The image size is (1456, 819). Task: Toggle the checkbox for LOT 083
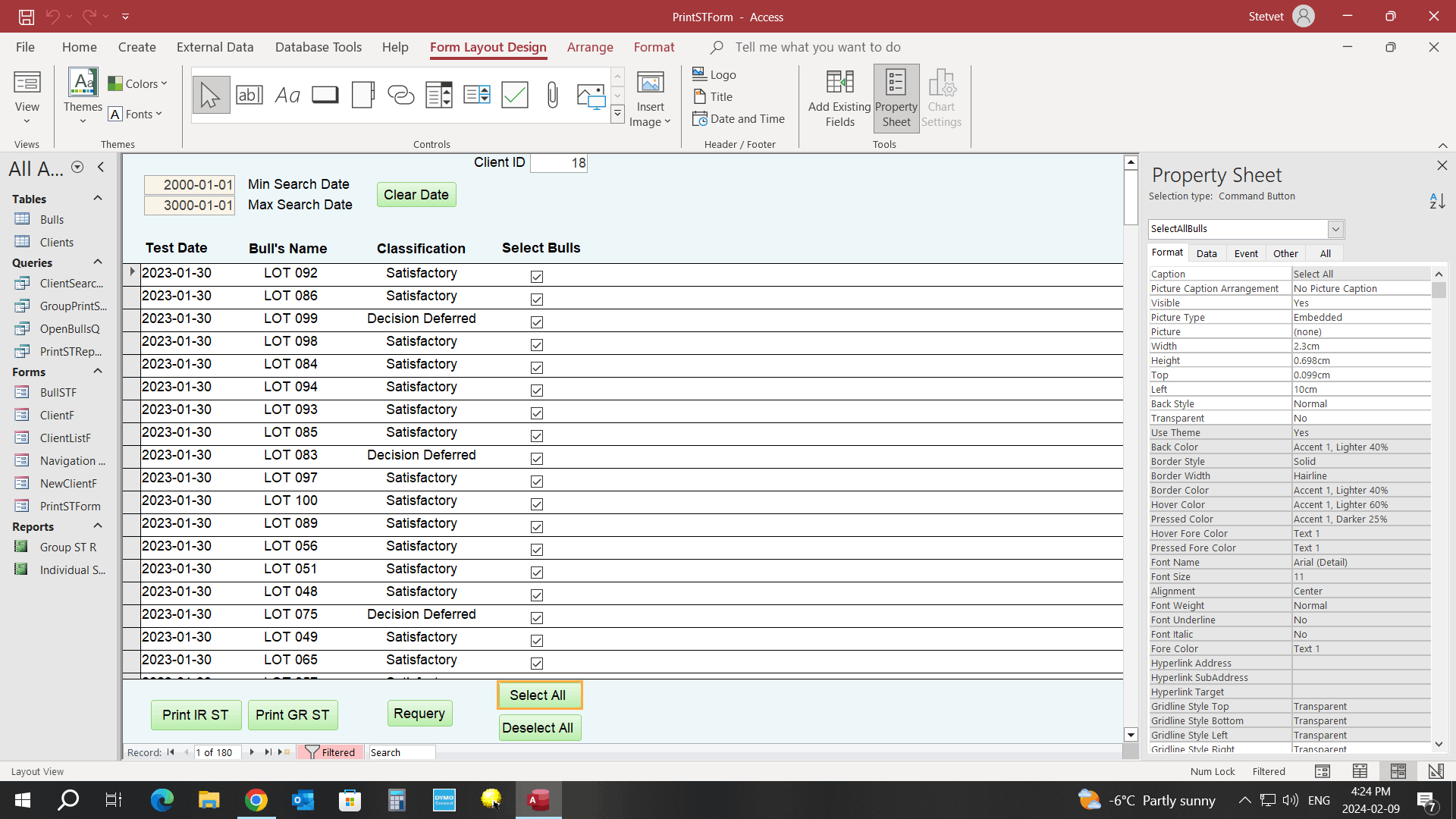click(537, 459)
